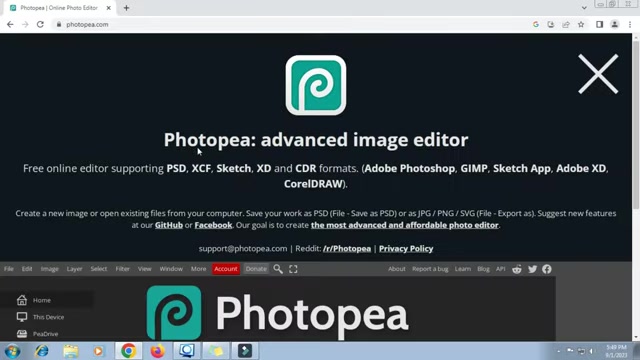Toggle fullscreen mode icon
This screenshot has width=640, height=360.
tap(293, 269)
